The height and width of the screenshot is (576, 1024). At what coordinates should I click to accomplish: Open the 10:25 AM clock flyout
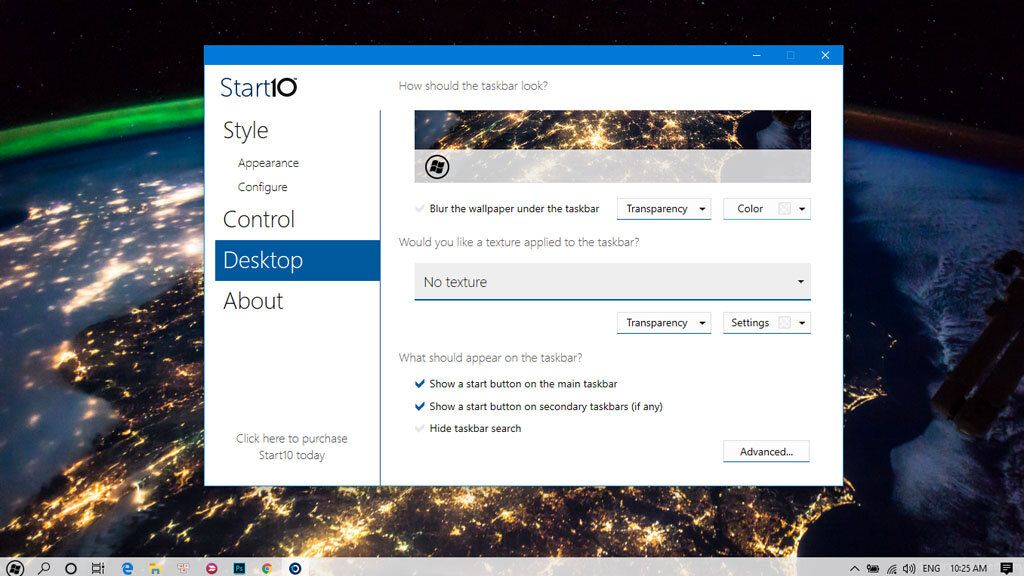968,568
